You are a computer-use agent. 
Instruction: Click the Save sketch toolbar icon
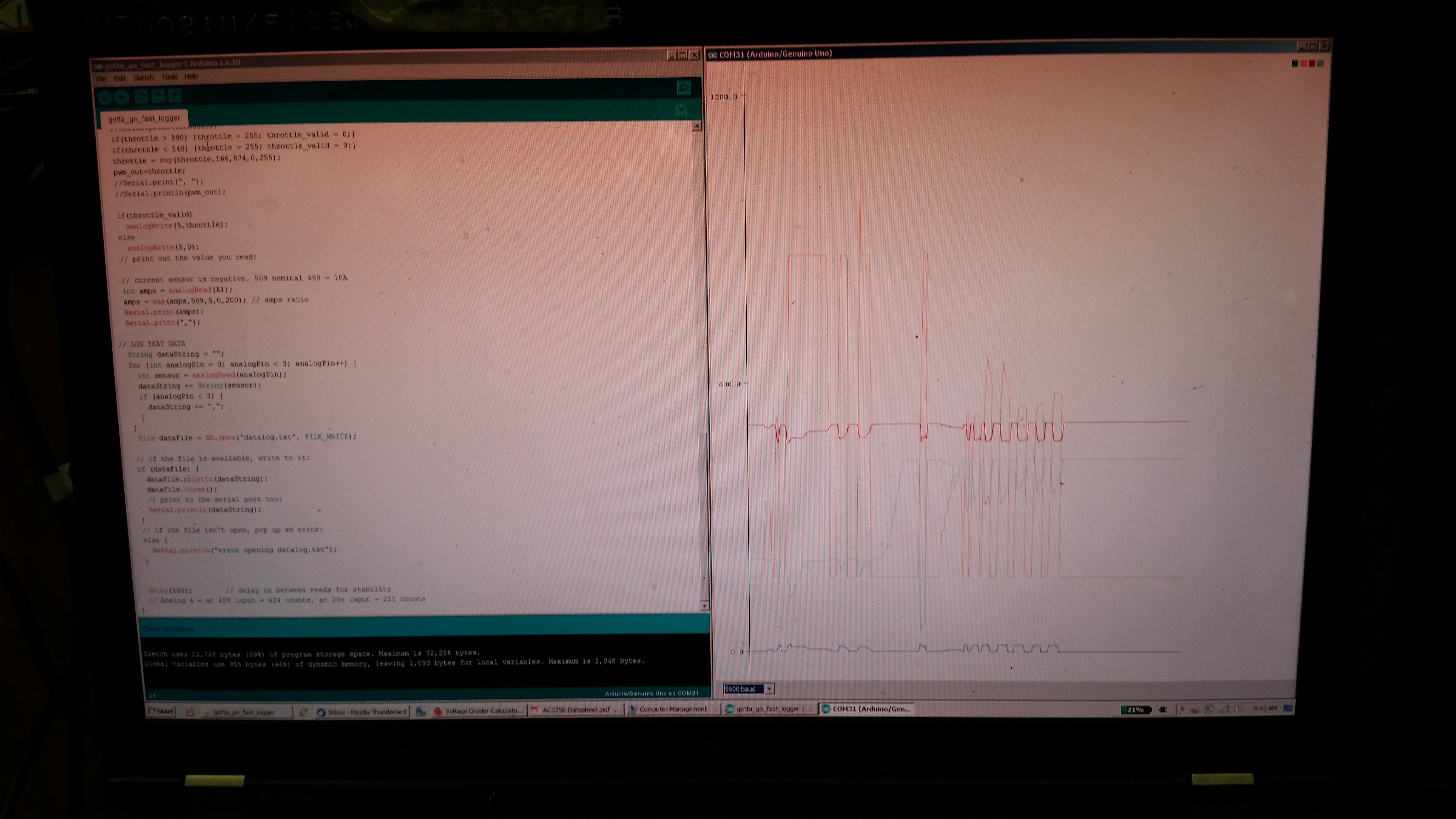(175, 95)
